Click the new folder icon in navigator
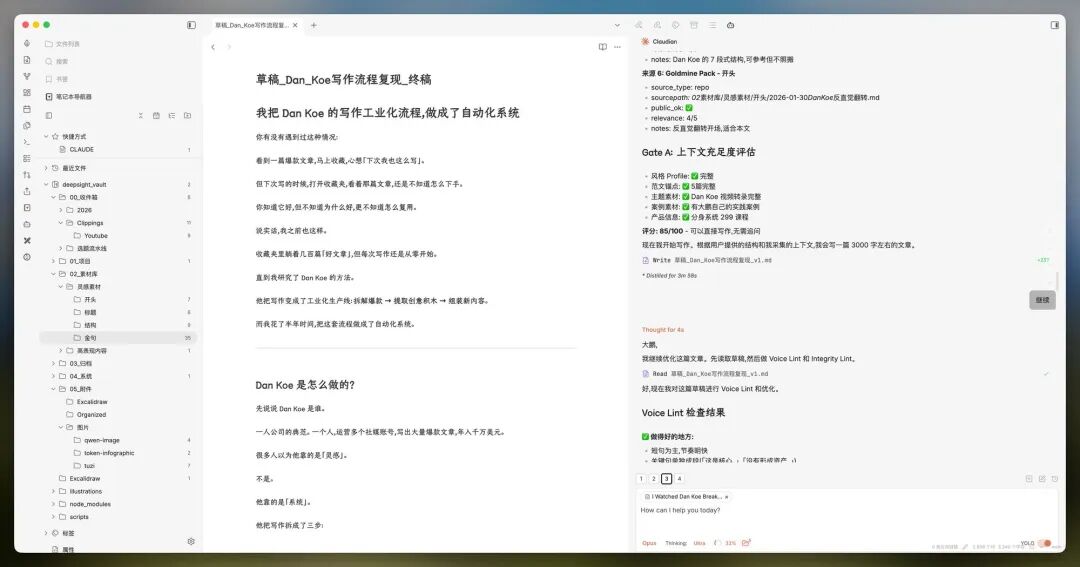The height and width of the screenshot is (567, 1080). [x=187, y=116]
